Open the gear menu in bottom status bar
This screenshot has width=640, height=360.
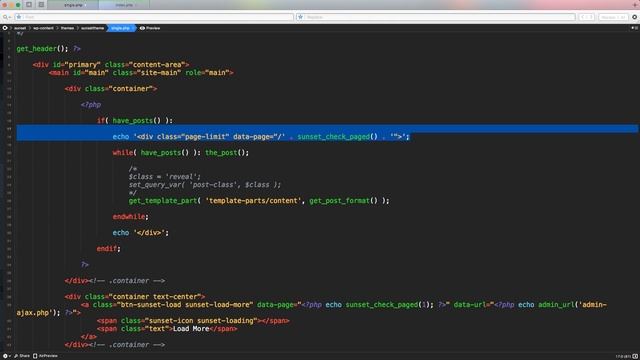tap(6, 356)
